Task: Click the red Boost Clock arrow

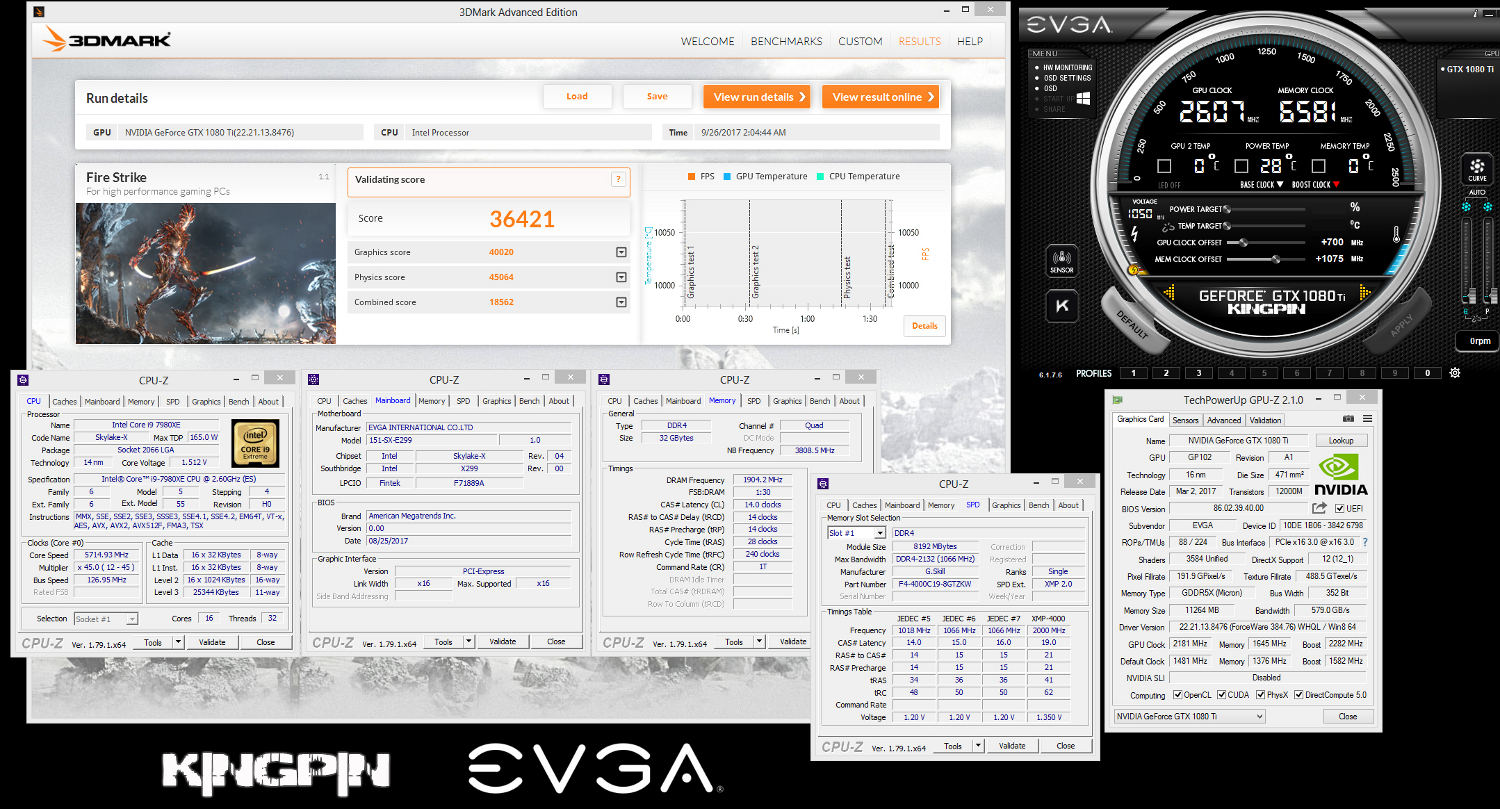Action: click(1336, 185)
